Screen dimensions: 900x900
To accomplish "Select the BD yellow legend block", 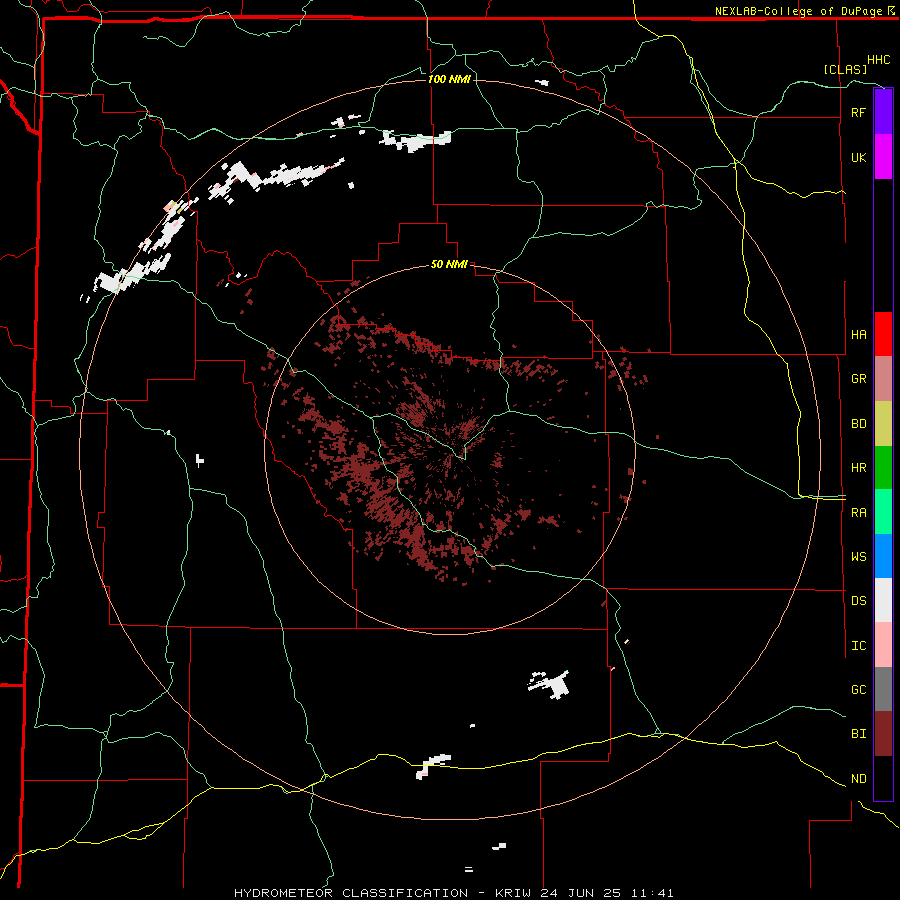I will (x=883, y=424).
